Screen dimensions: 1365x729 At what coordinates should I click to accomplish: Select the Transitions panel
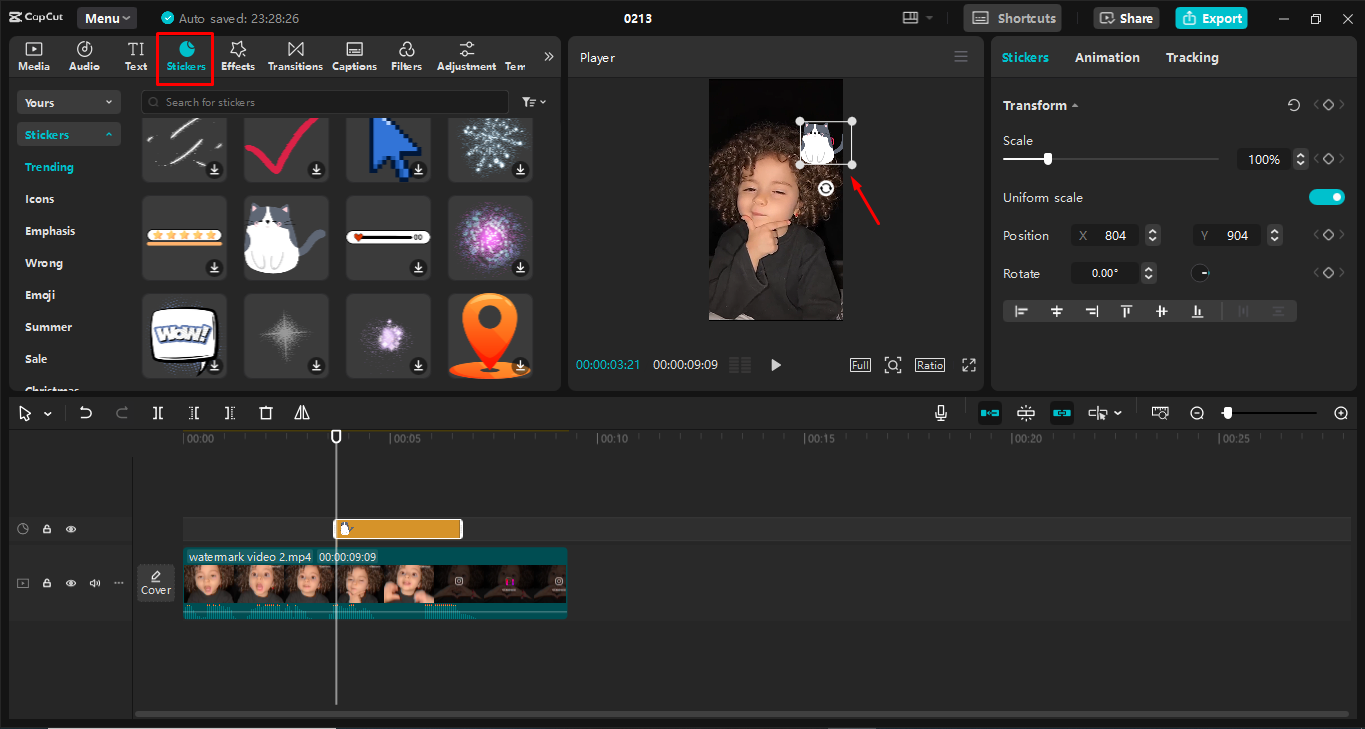point(294,56)
